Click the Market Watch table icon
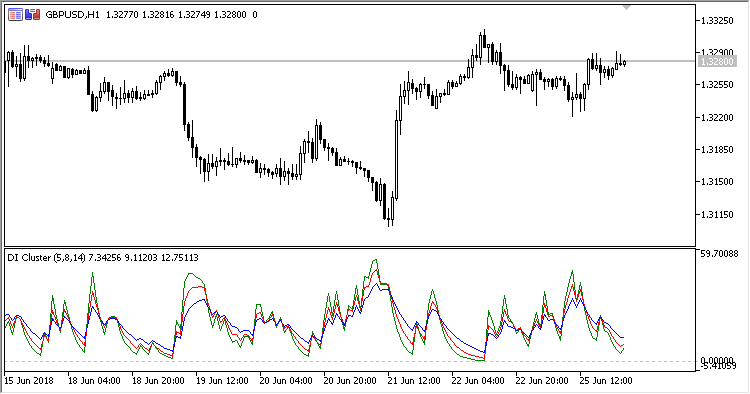Screen dimensions: 750x394 15,15
